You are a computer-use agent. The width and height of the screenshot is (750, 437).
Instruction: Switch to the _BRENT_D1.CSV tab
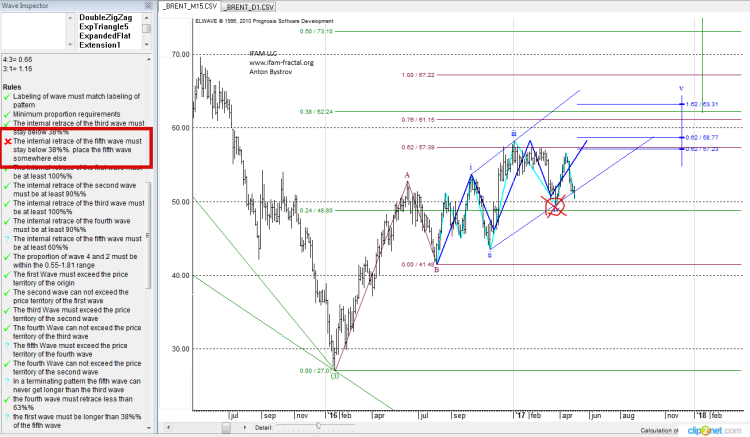click(x=252, y=6)
